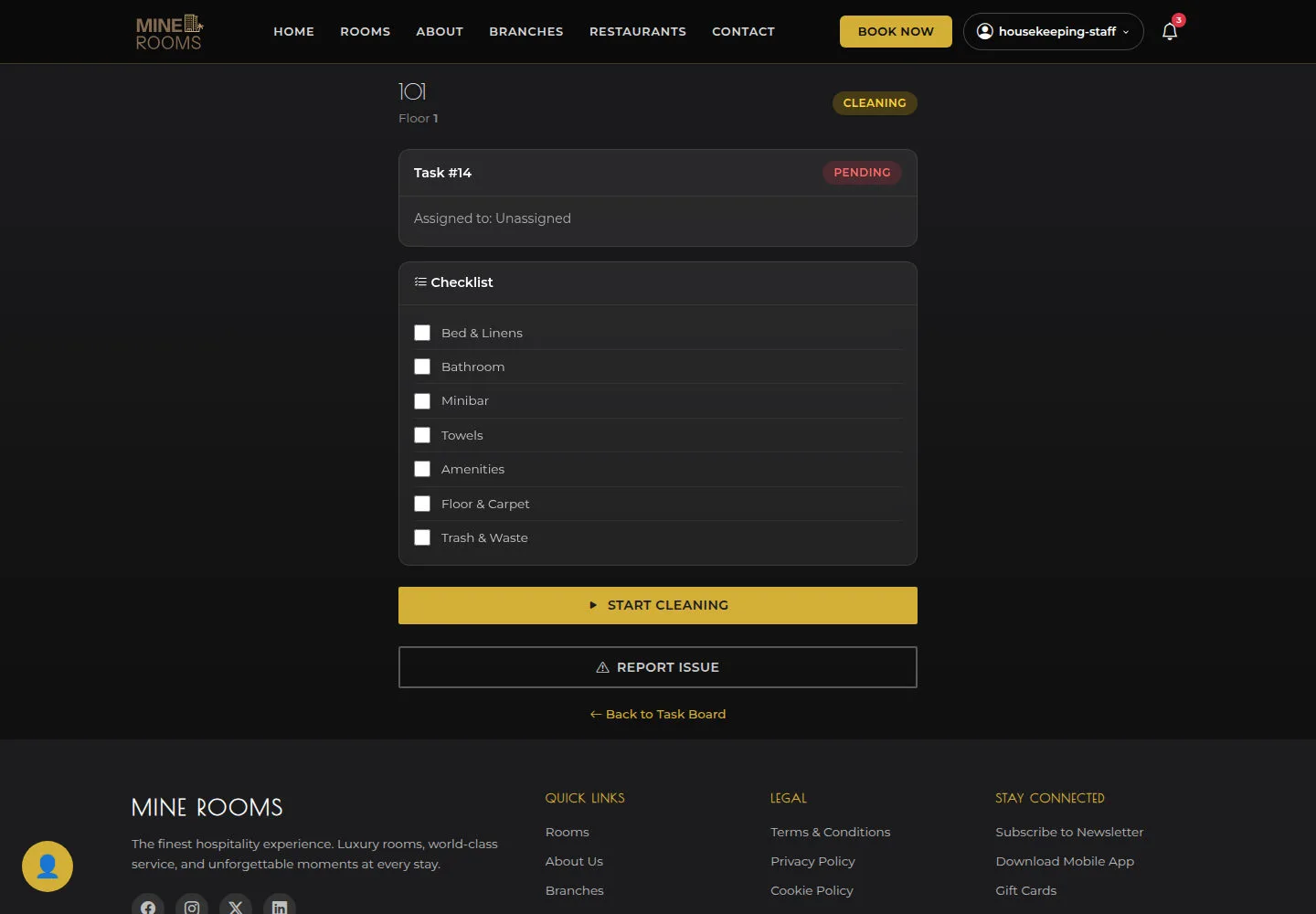Open the Cookie Policy link
1316x914 pixels.
coord(812,891)
